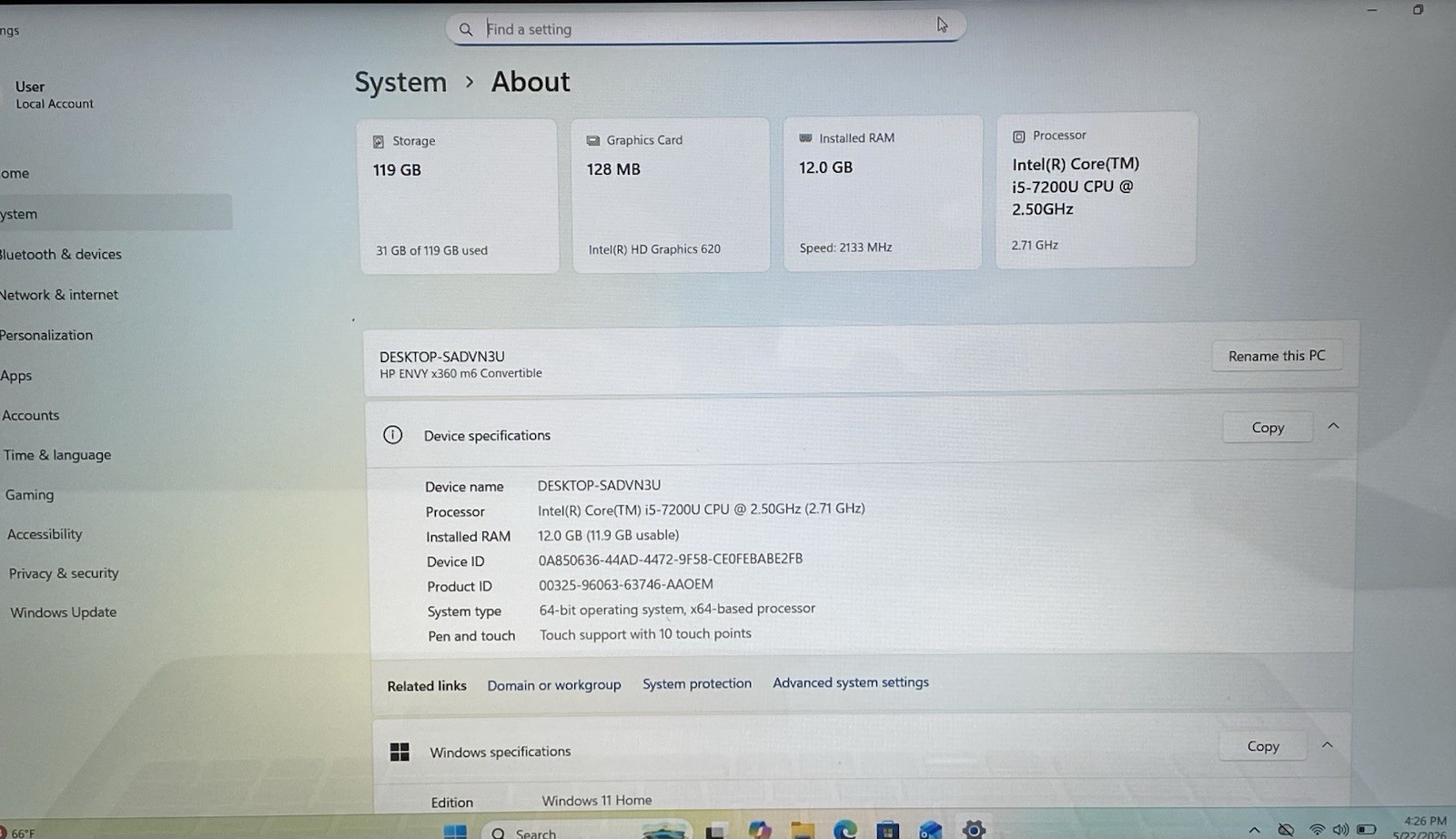Open Microsoft Store from the taskbar
Image resolution: width=1456 pixels, height=839 pixels.
pyautogui.click(x=888, y=830)
